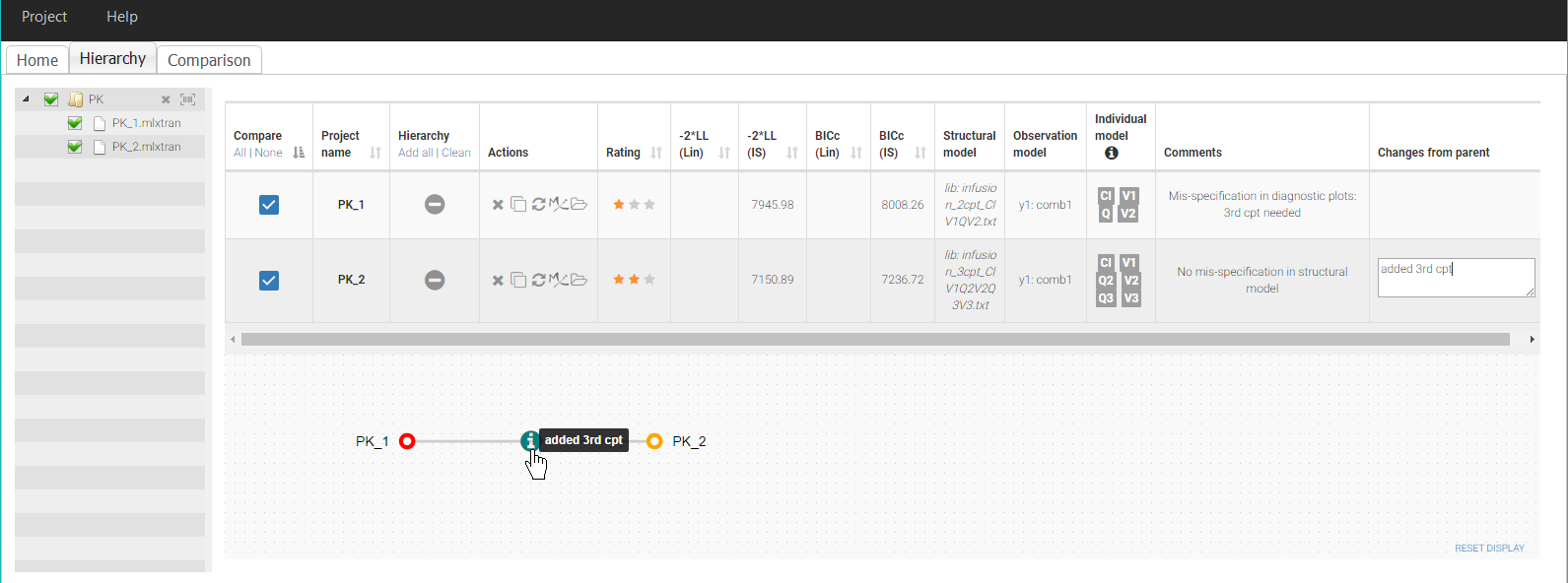Click the delete X icon in PK_1 row
Screen dimensions: 1568x583
(x=498, y=205)
